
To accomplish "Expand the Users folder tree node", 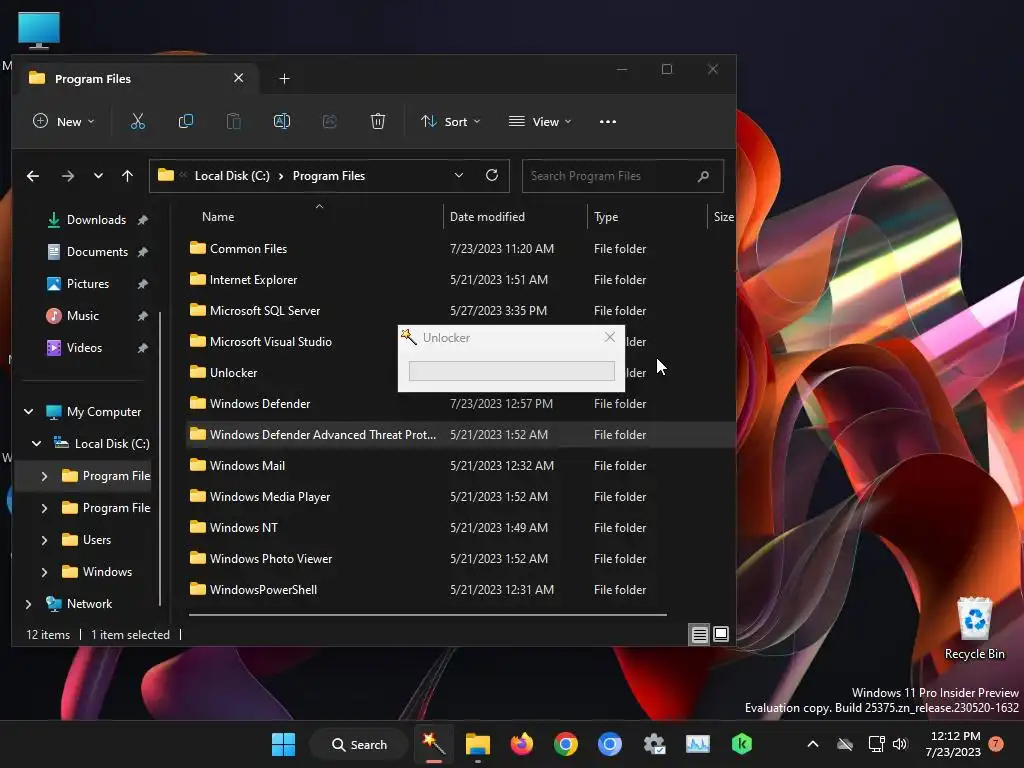I will 44,540.
